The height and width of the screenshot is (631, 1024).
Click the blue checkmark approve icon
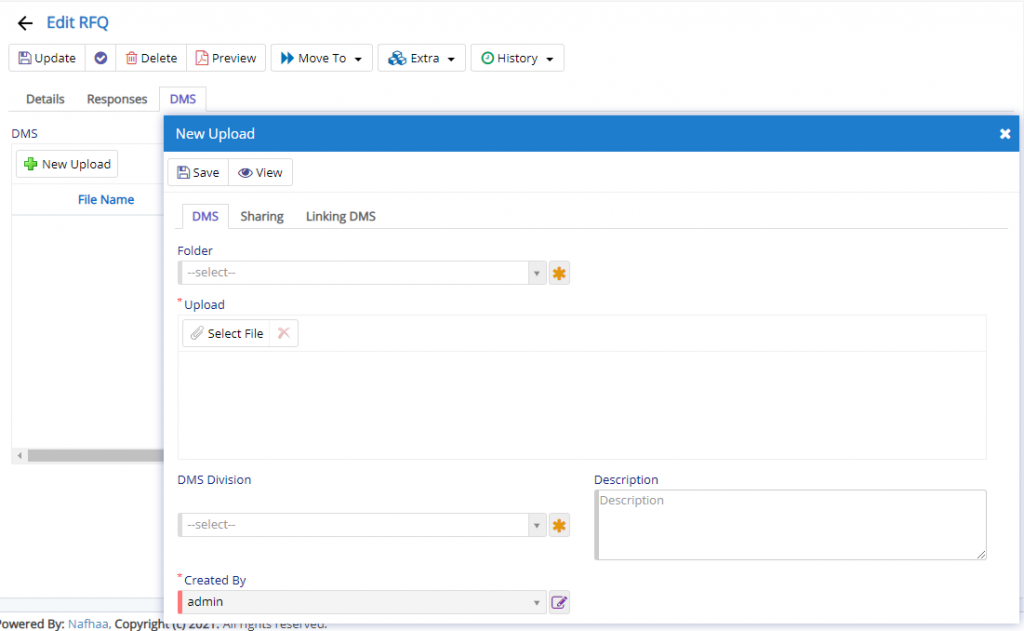tap(101, 58)
